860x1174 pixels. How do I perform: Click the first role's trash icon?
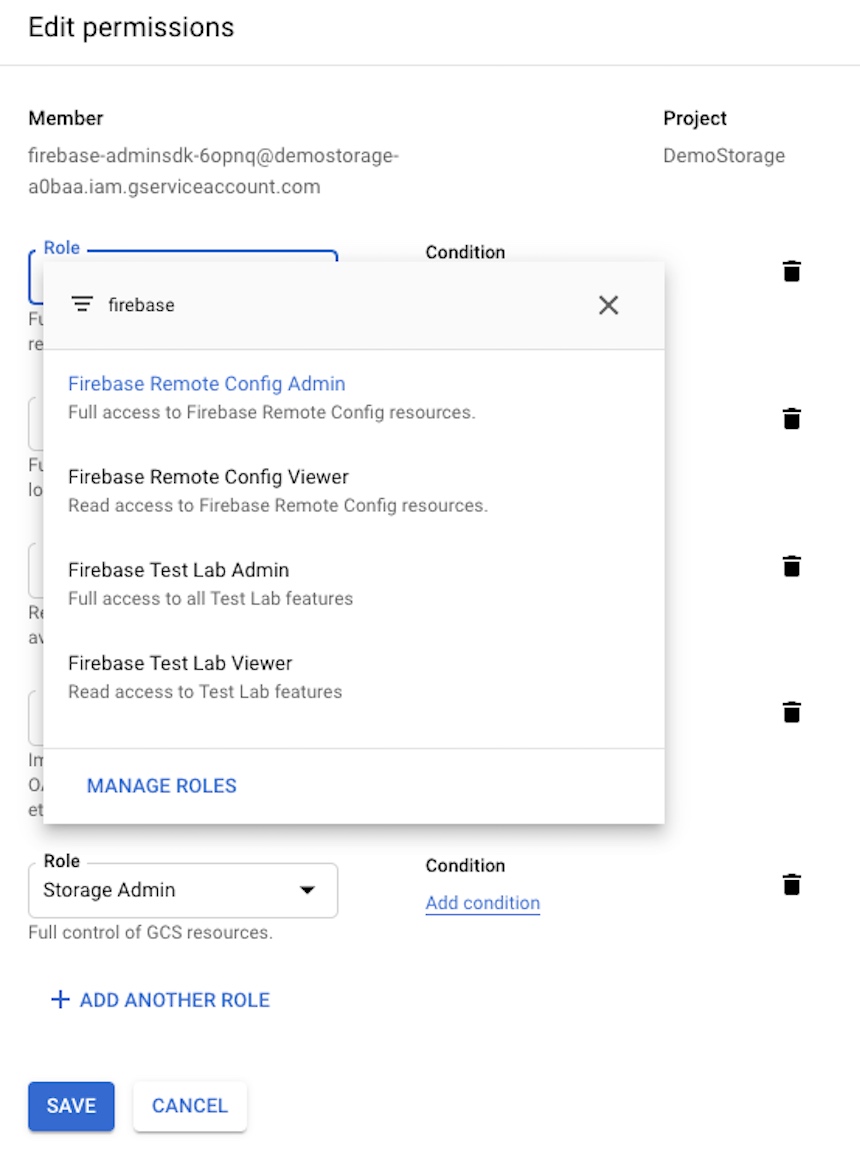coord(791,271)
